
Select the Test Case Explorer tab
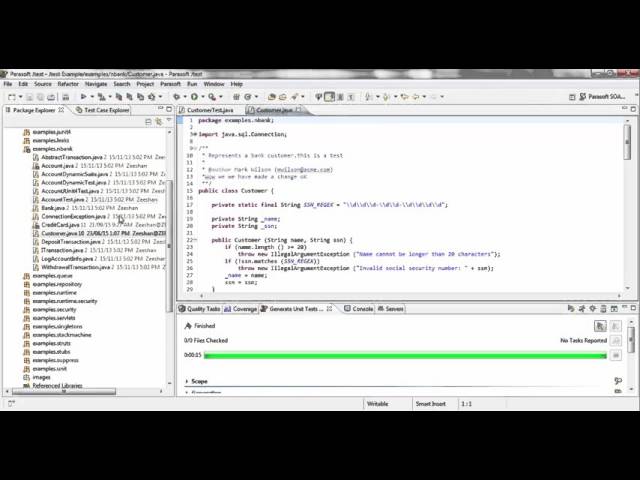102,110
